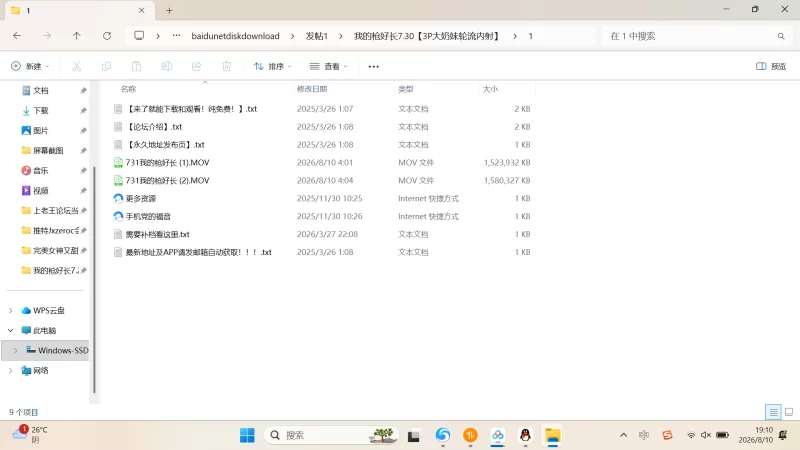The image size is (800, 450).
Task: Click the Rename icon in toolbar
Action: [x=166, y=66]
